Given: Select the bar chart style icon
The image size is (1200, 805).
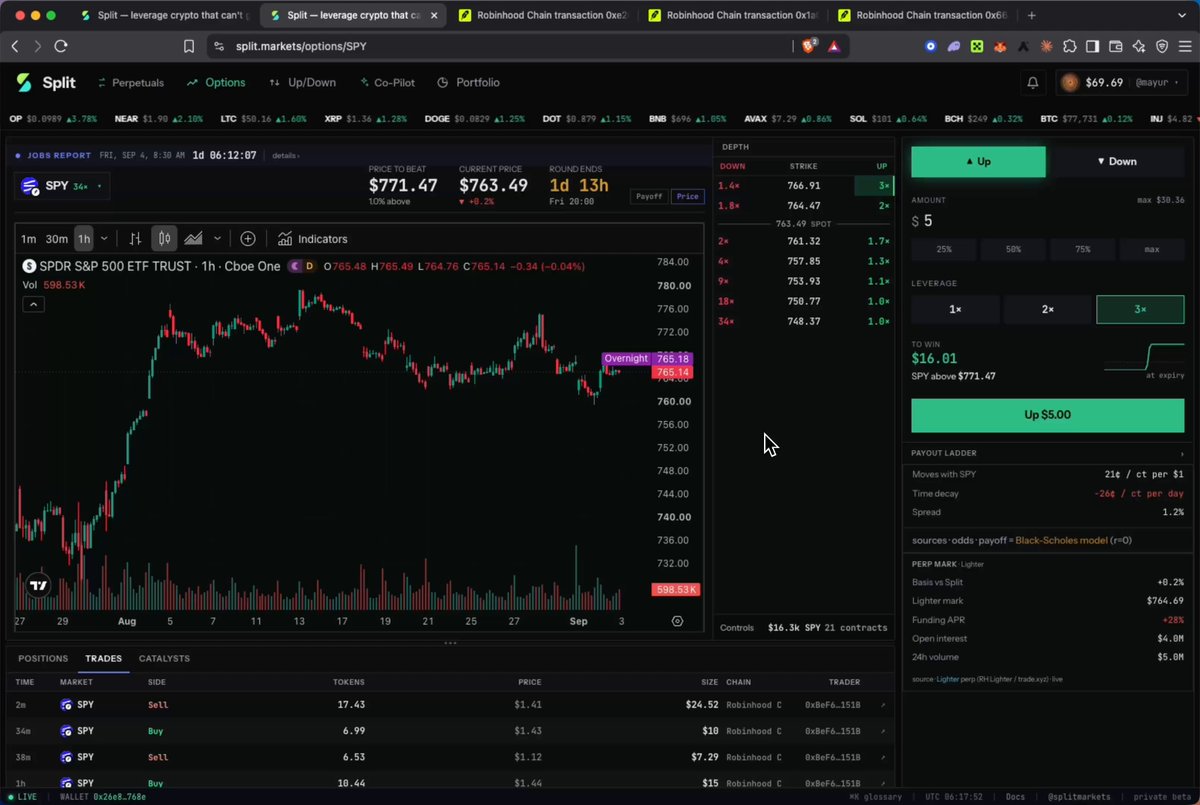Looking at the screenshot, I should 135,239.
